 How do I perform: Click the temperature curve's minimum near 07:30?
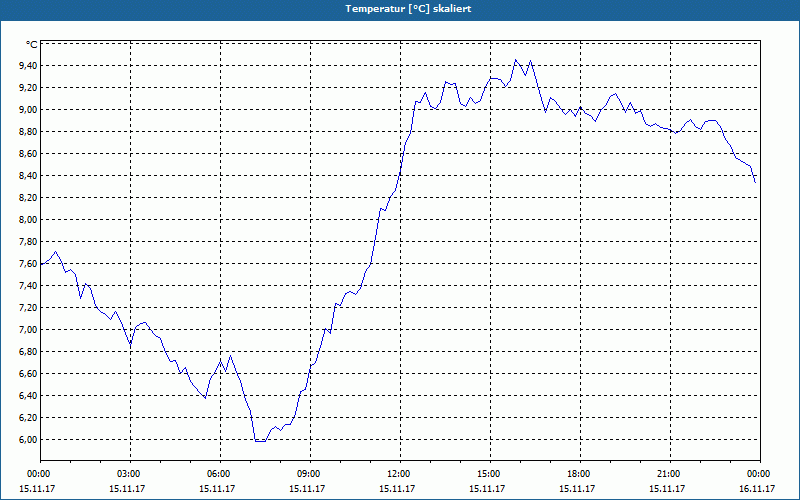[x=260, y=441]
